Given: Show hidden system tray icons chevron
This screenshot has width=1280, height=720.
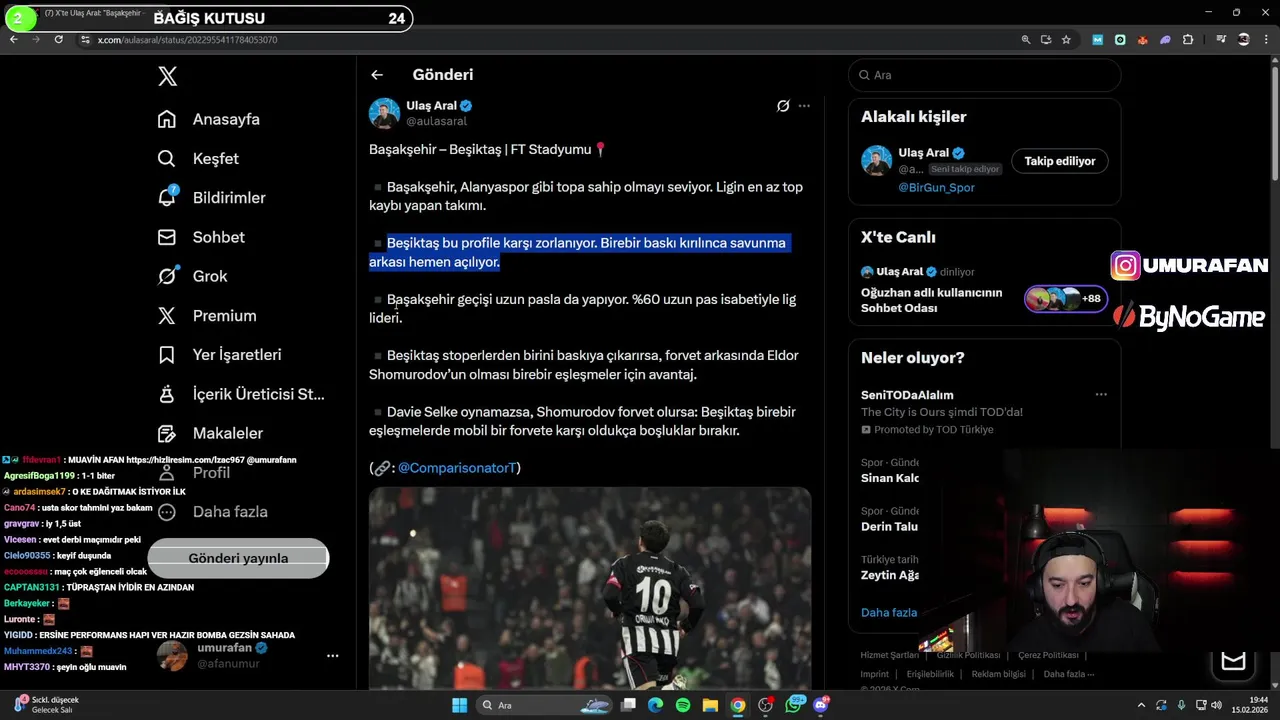Looking at the screenshot, I should [x=1142, y=705].
